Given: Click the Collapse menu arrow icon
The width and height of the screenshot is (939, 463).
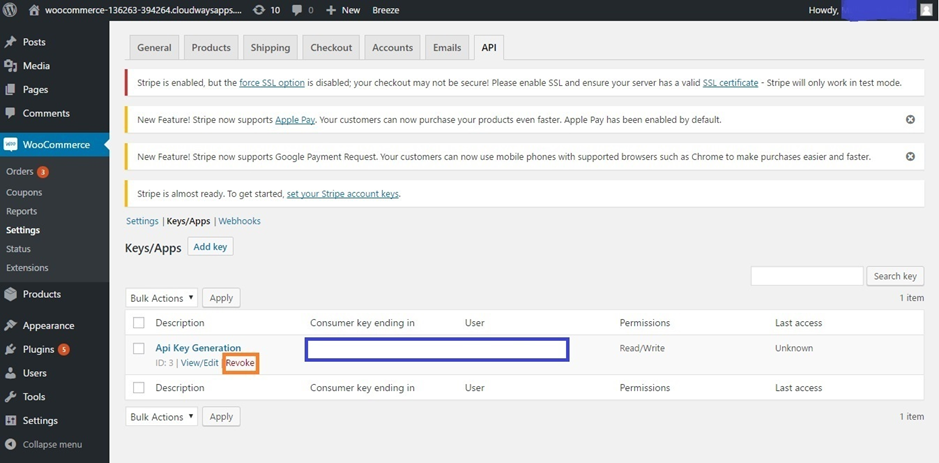Looking at the screenshot, I should tap(10, 444).
